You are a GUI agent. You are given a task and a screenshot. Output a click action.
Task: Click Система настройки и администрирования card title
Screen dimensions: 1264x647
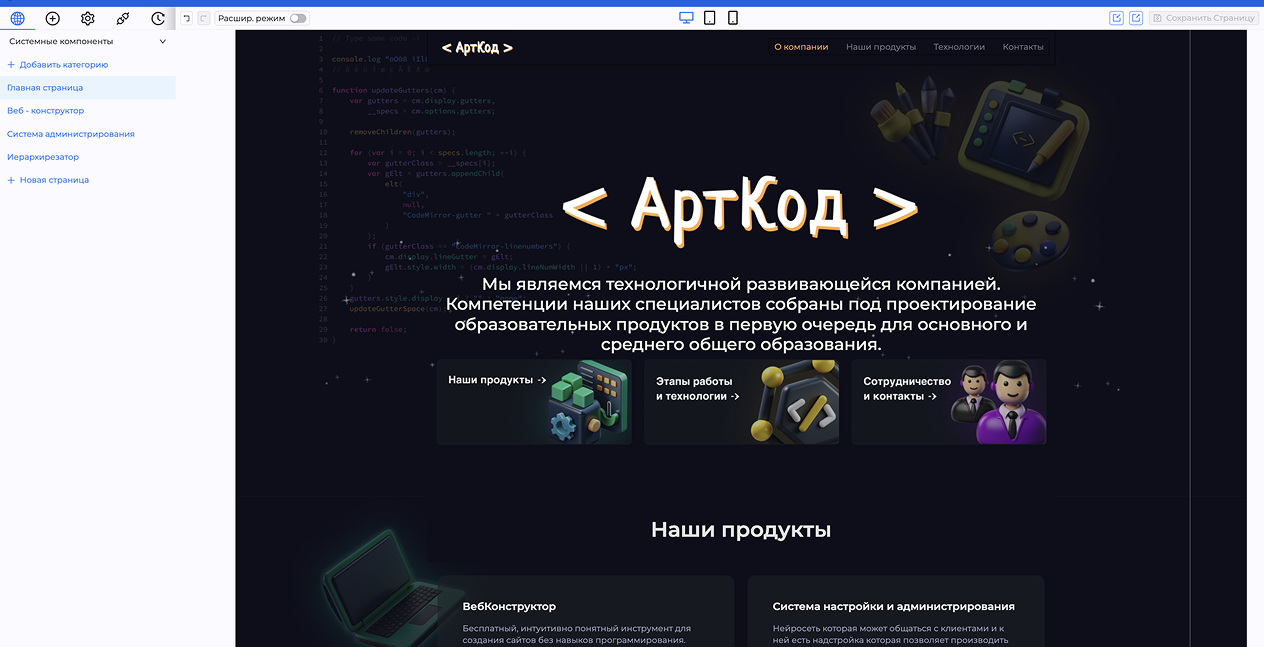pos(894,606)
